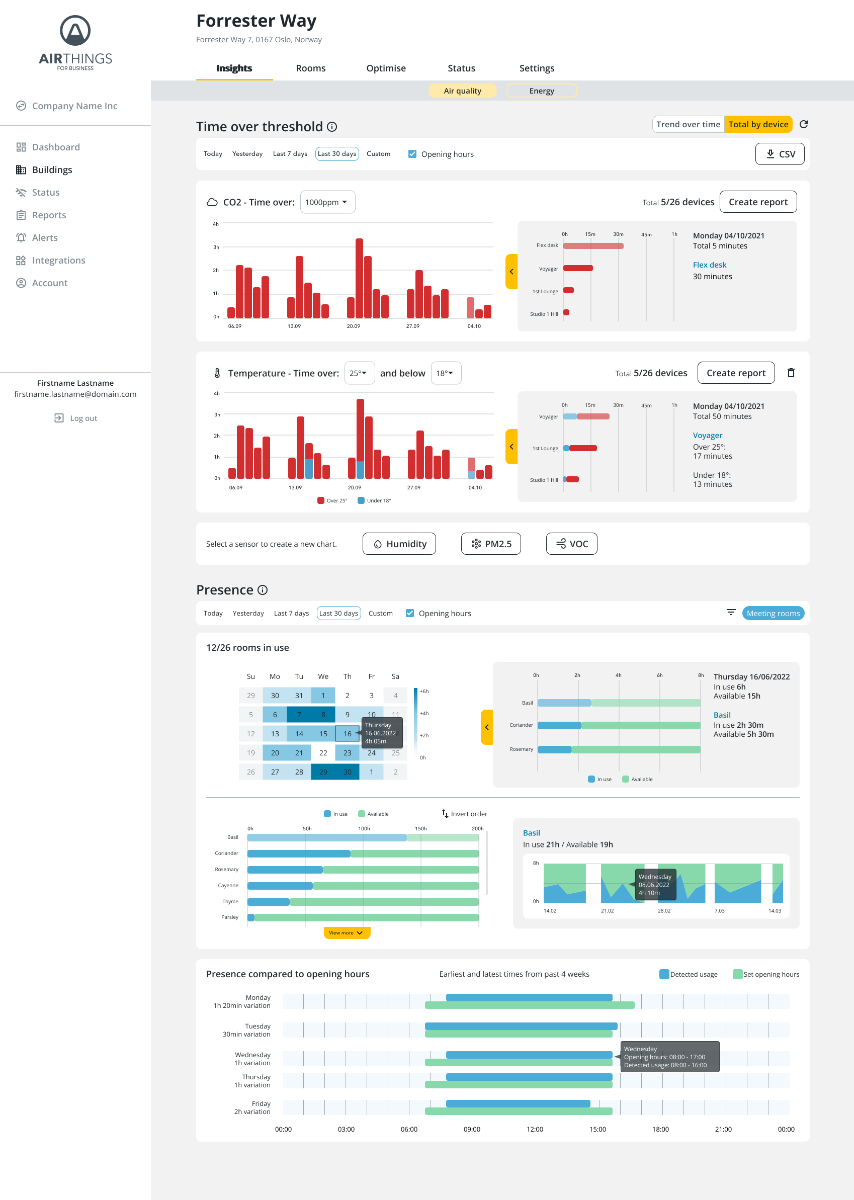Click the Company Name Inc icon
The width and height of the screenshot is (854, 1200).
(21, 106)
